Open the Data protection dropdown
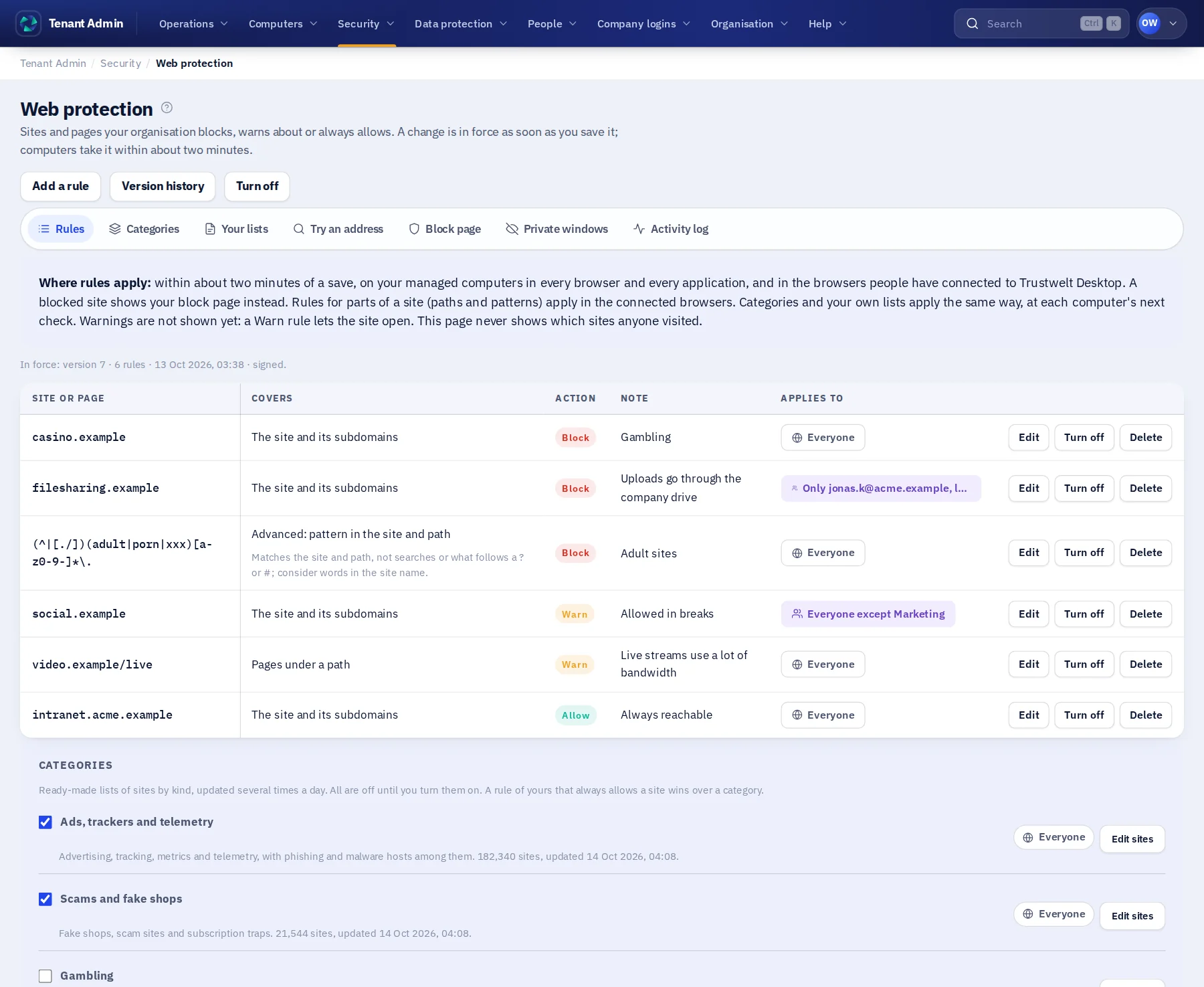 pos(461,23)
